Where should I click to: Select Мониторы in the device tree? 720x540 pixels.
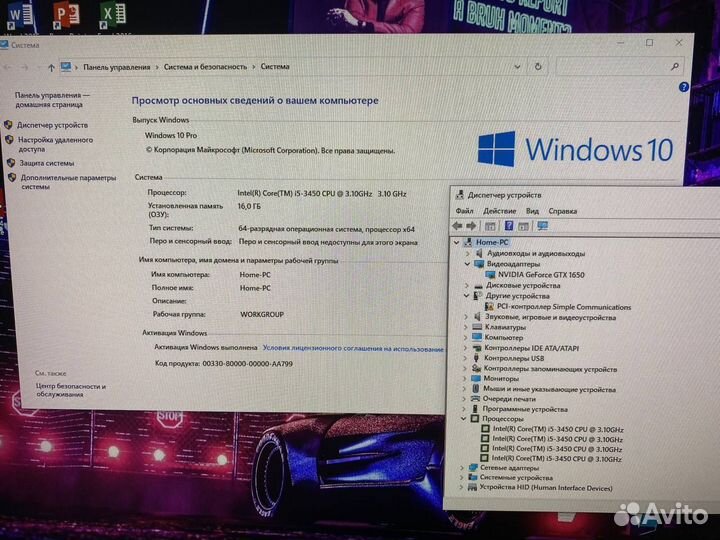tap(501, 379)
